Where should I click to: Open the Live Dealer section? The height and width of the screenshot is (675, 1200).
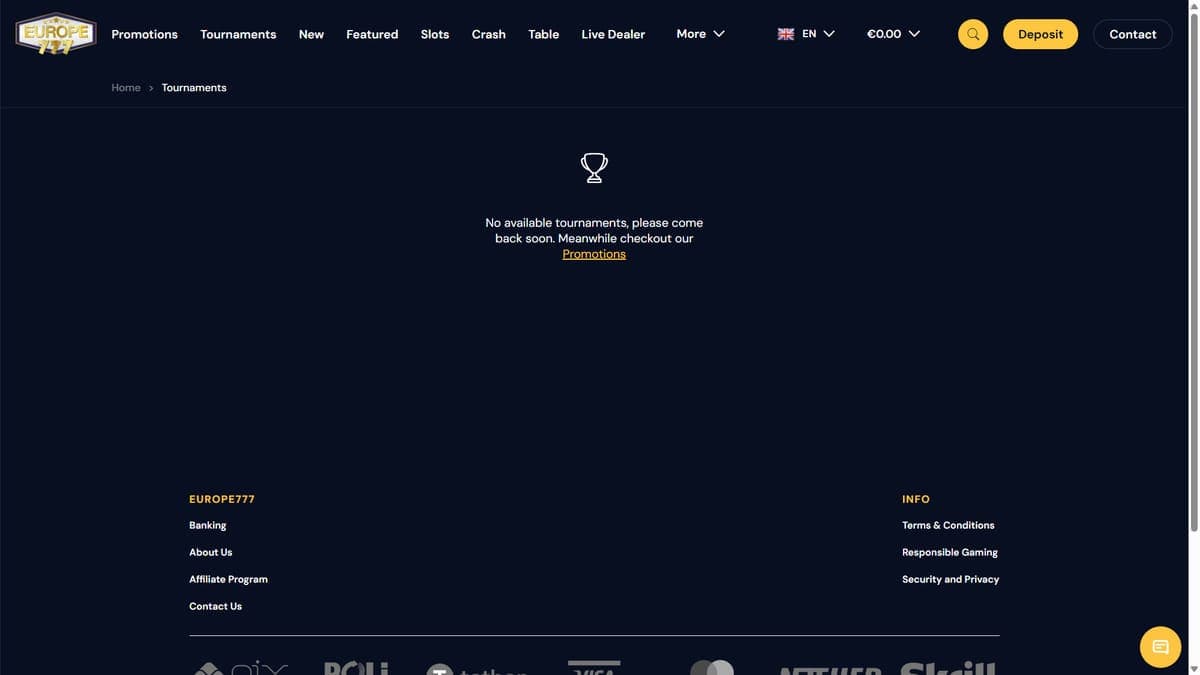(613, 34)
